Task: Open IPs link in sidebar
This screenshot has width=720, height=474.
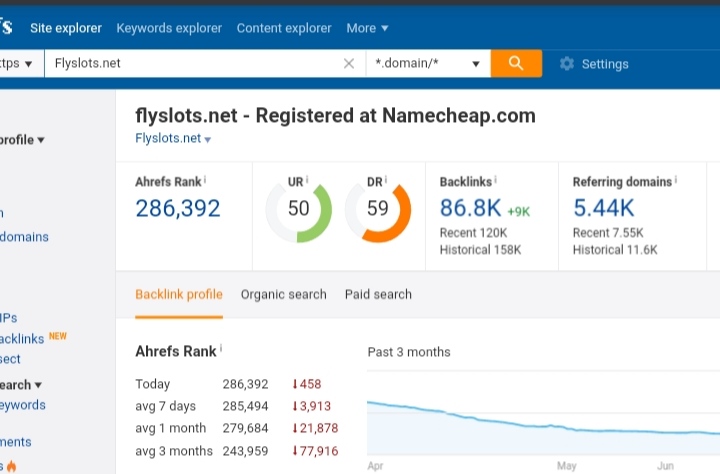Action: (8, 318)
